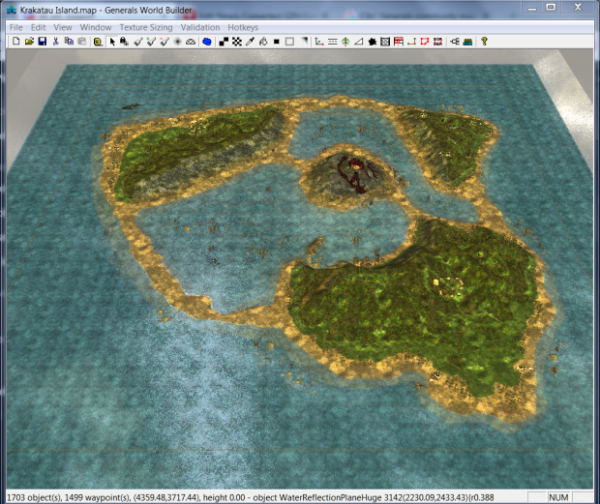Click the crosshatched grid square icon
Screen dimensions: 600x504
[x=385, y=41]
